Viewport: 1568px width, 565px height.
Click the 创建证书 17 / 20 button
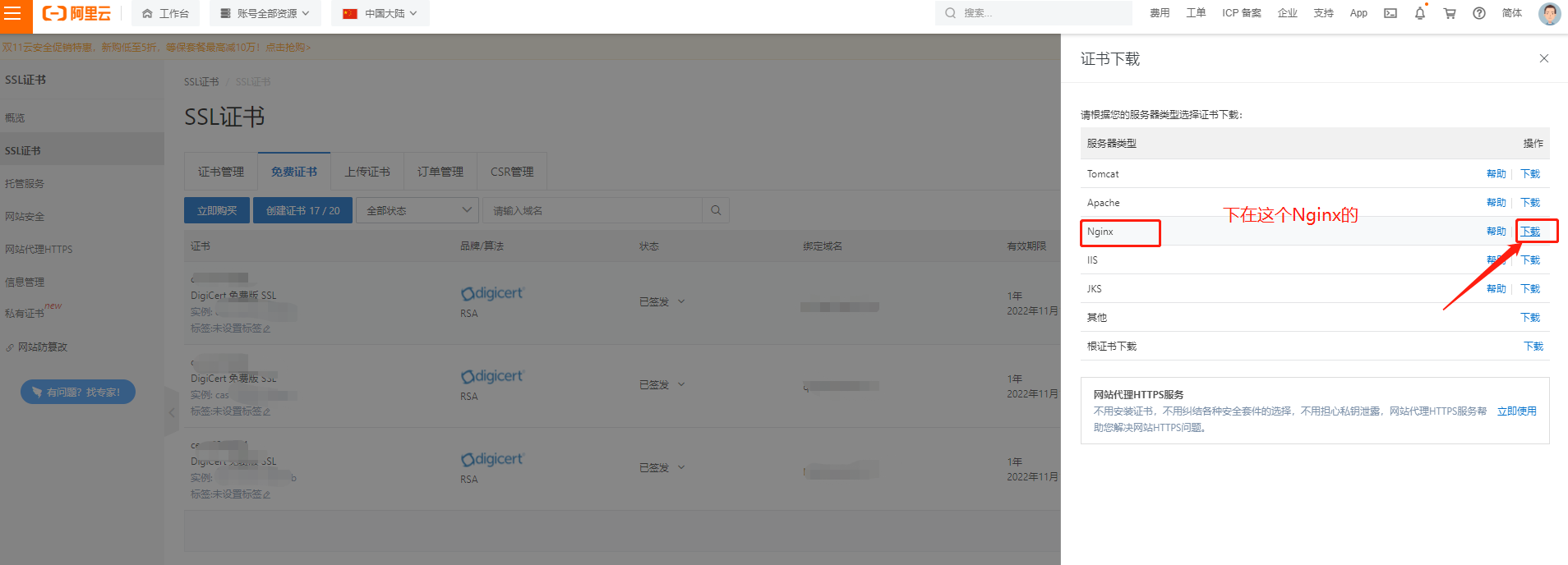(303, 211)
